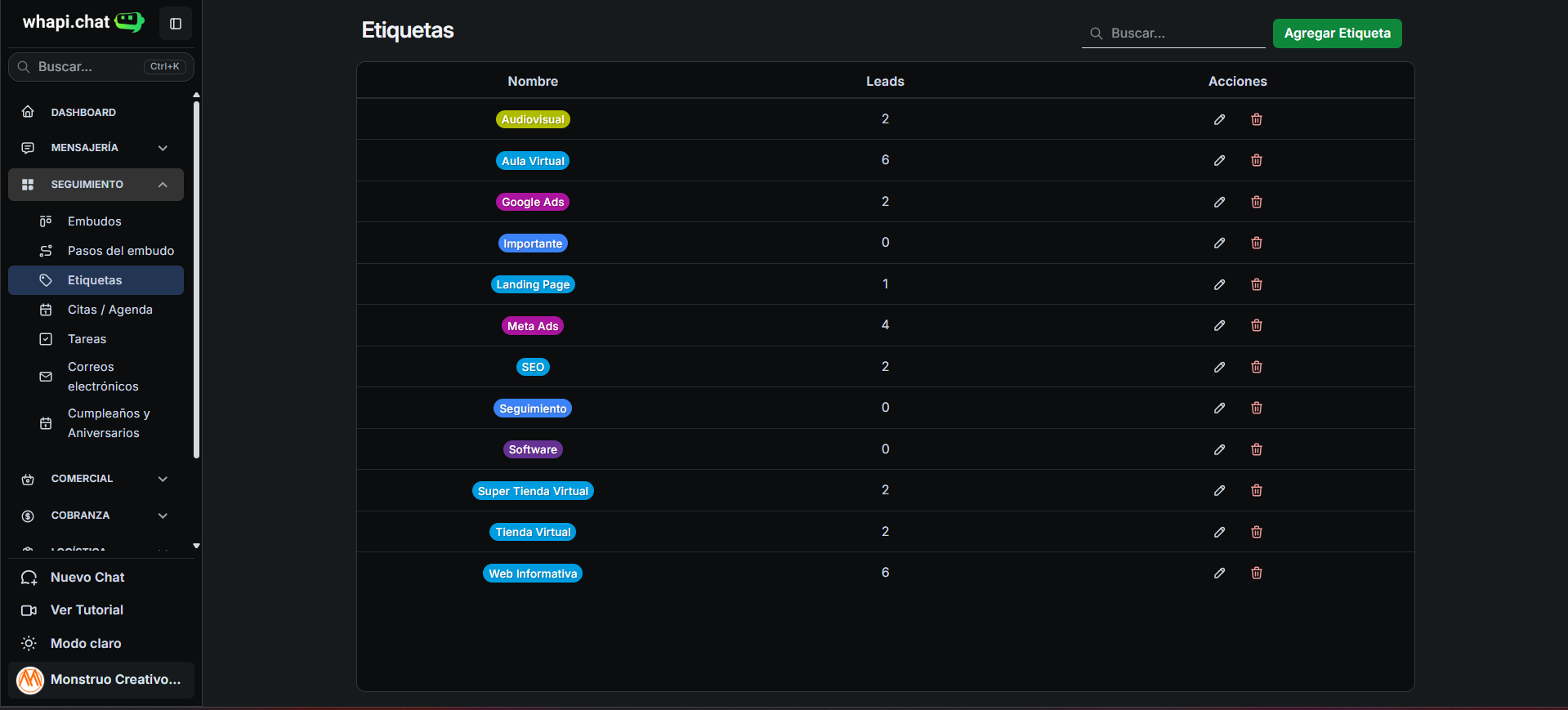Delete the Meta Ads tag
This screenshot has width=1568, height=710.
click(1257, 325)
